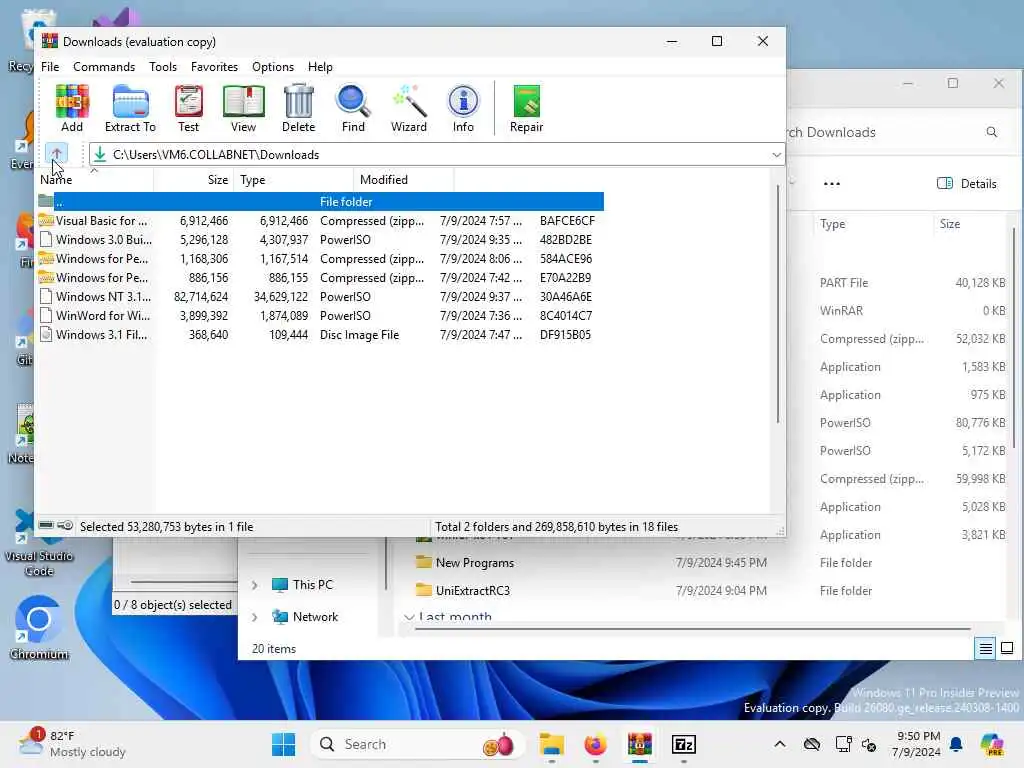Open the Find magnifier tool

[353, 108]
